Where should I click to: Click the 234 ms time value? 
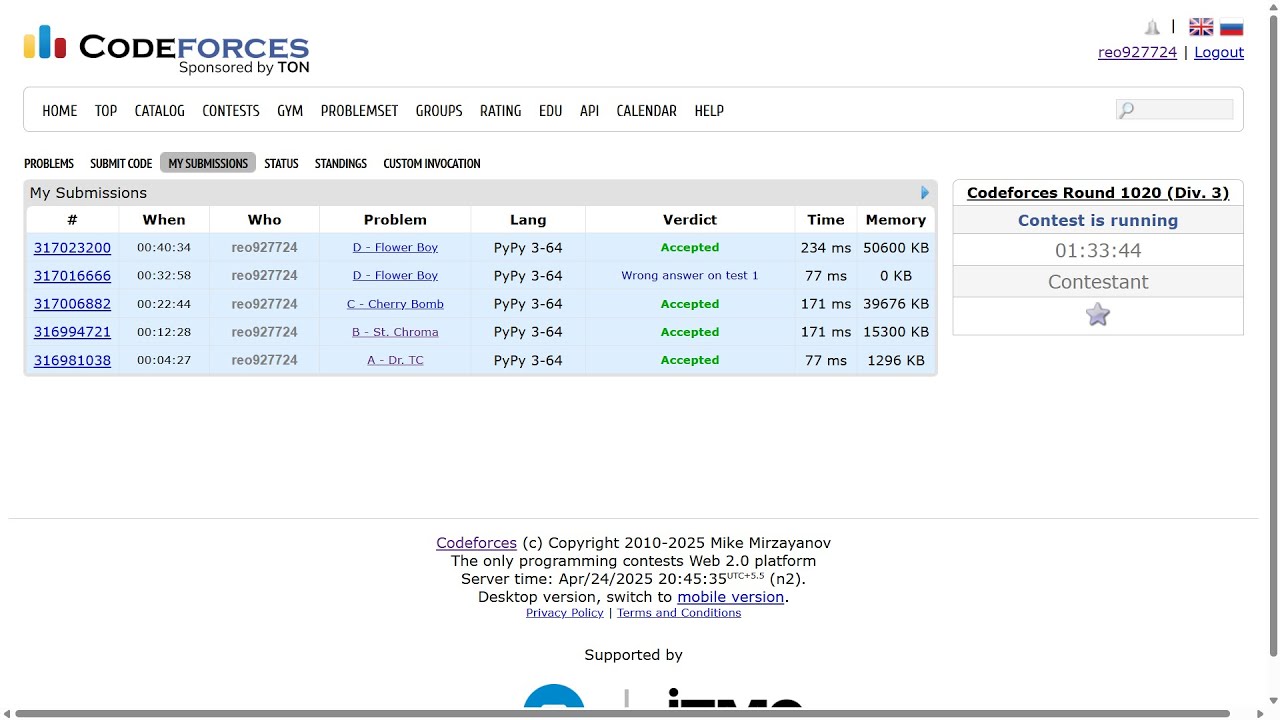pyautogui.click(x=826, y=248)
